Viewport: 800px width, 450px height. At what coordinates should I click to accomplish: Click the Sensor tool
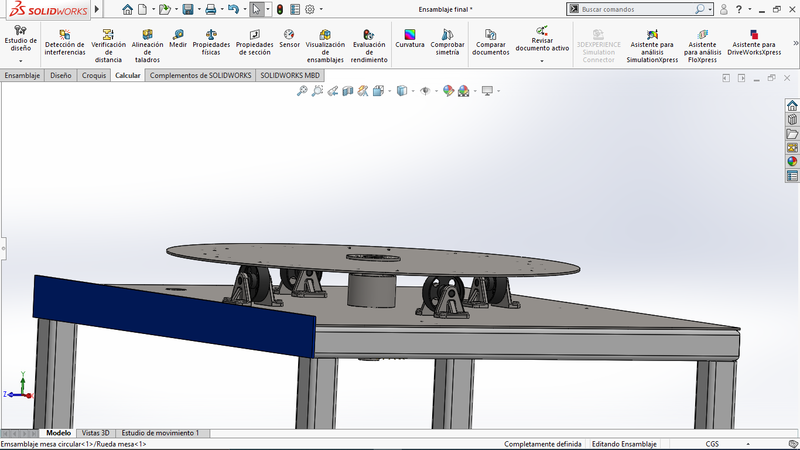[x=289, y=39]
